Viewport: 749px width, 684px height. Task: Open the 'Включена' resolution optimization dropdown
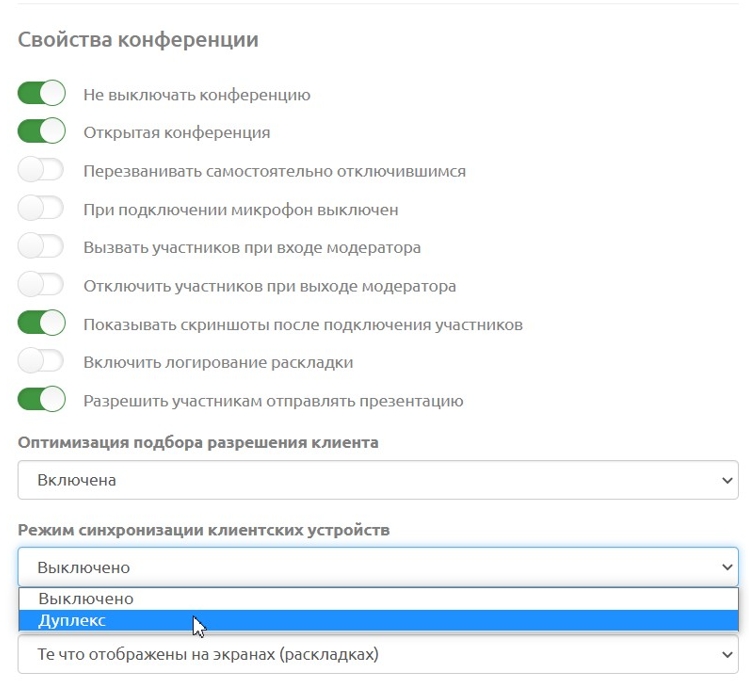[x=377, y=480]
